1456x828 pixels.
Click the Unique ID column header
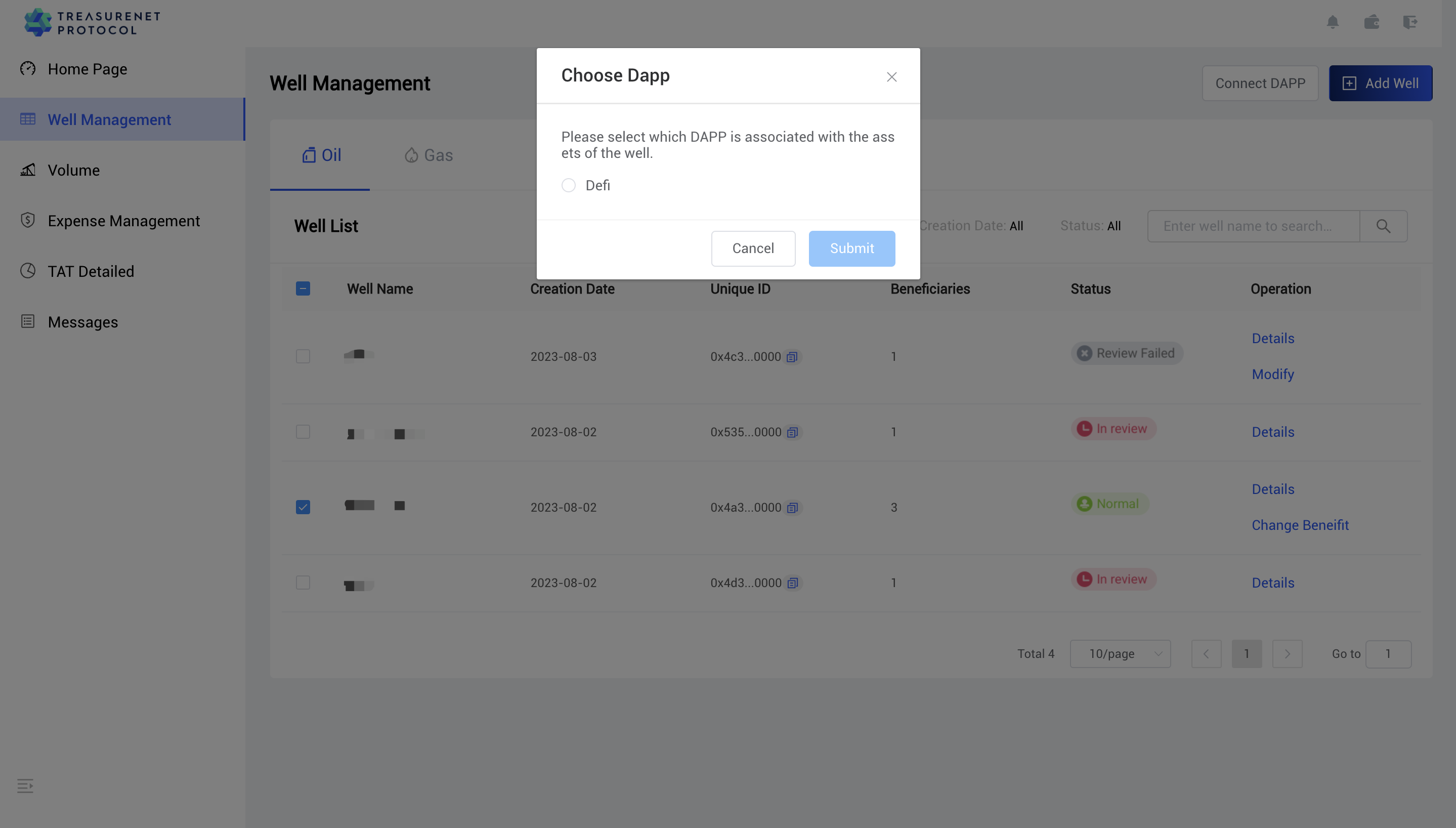740,289
